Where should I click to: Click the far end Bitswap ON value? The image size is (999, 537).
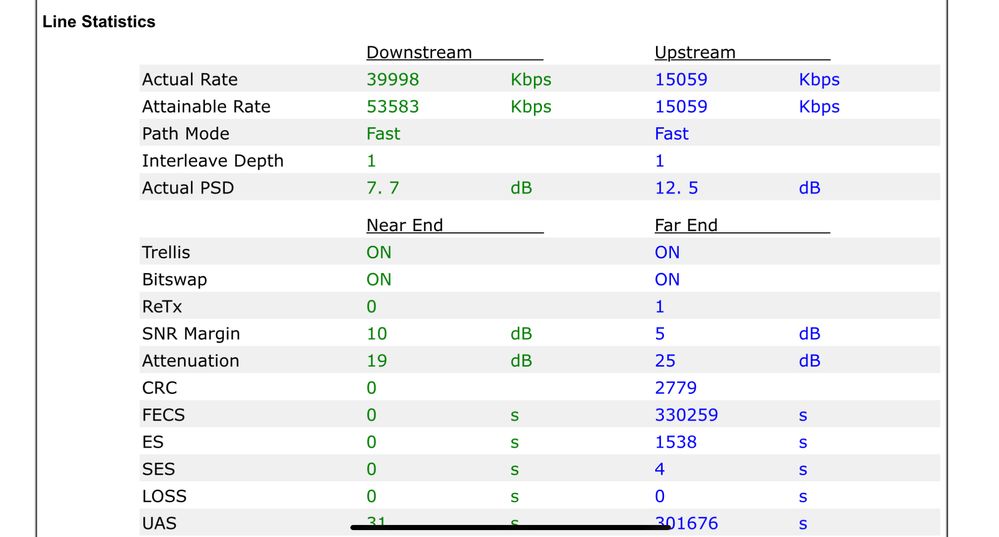click(667, 280)
